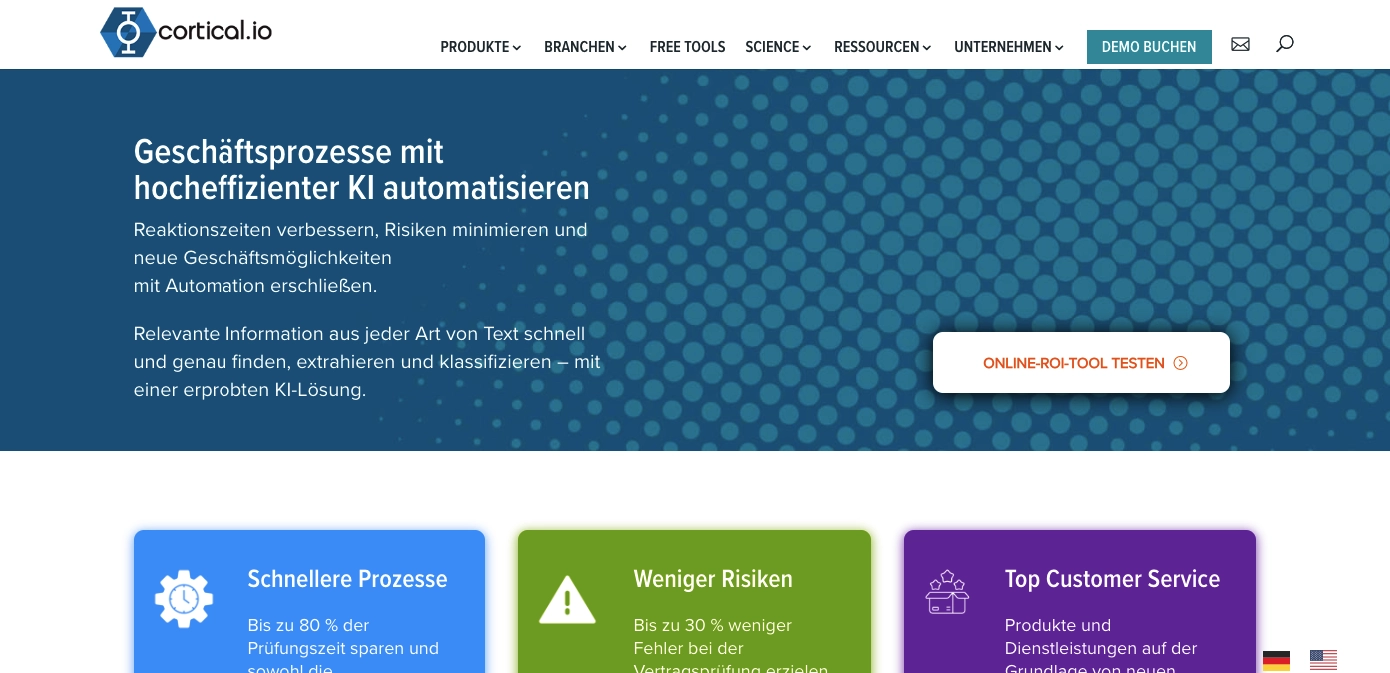Open the search magnifier icon

(x=1285, y=44)
